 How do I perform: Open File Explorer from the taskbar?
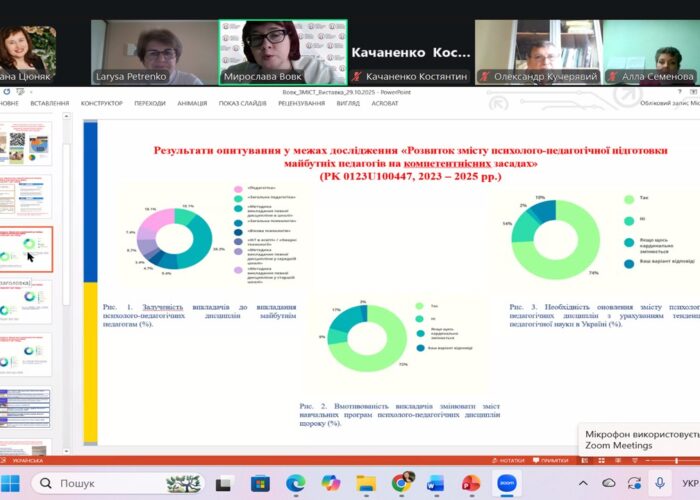click(x=365, y=483)
